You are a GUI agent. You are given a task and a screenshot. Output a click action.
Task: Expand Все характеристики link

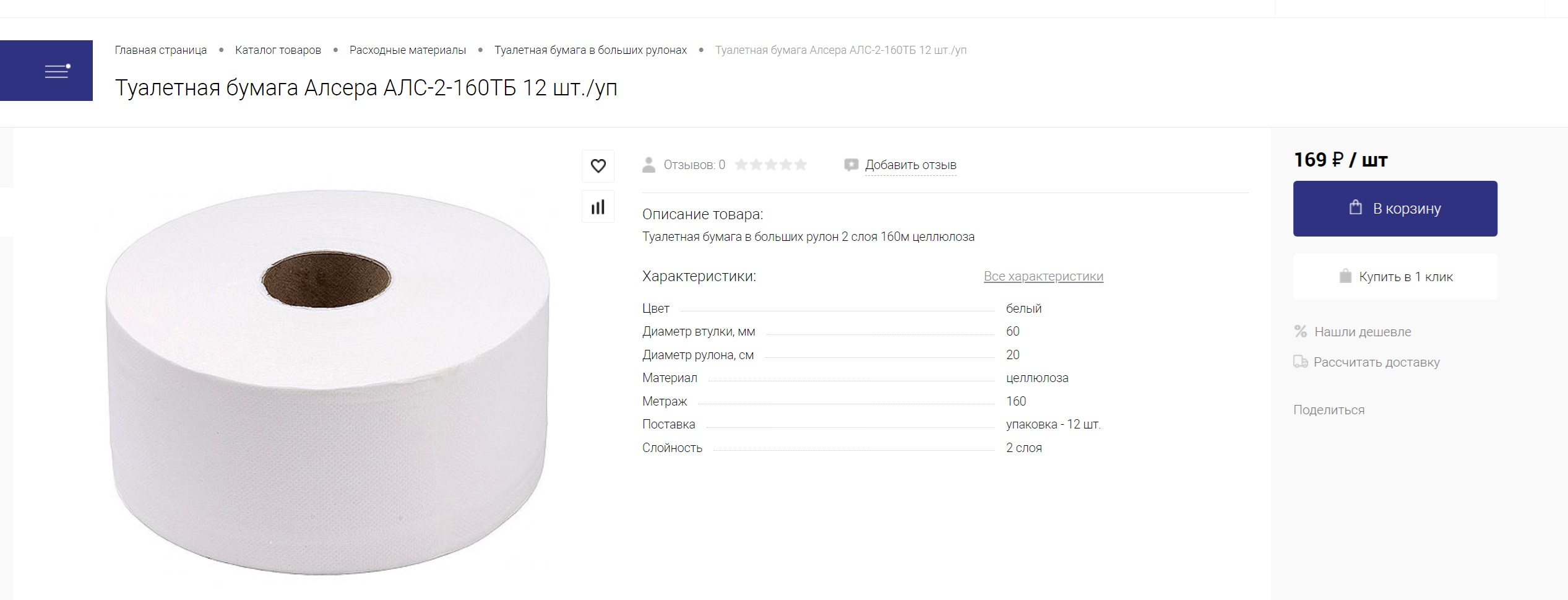pyautogui.click(x=1043, y=276)
